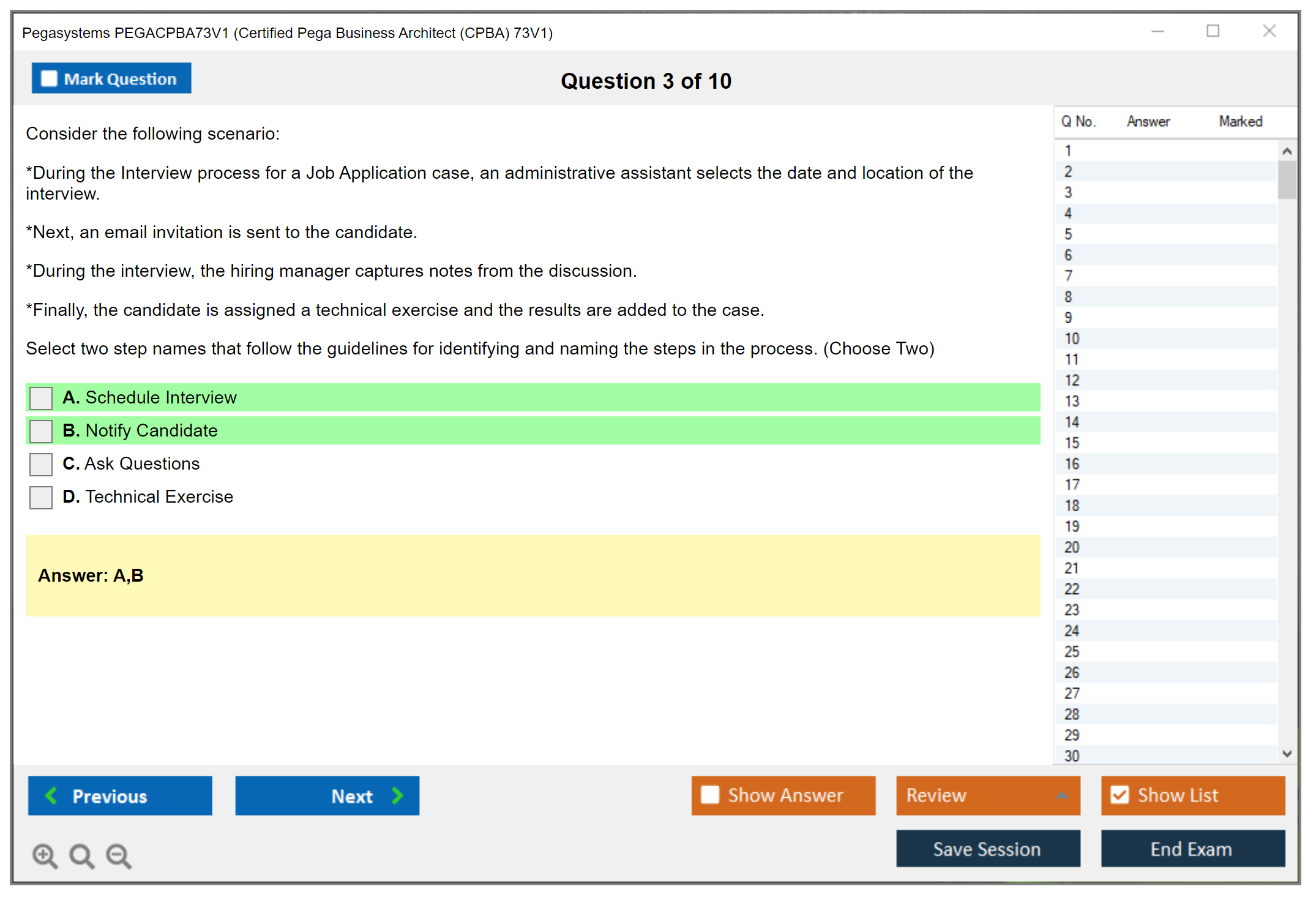Check option B Notify Candidate
The image size is (1316, 900).
pyautogui.click(x=41, y=431)
